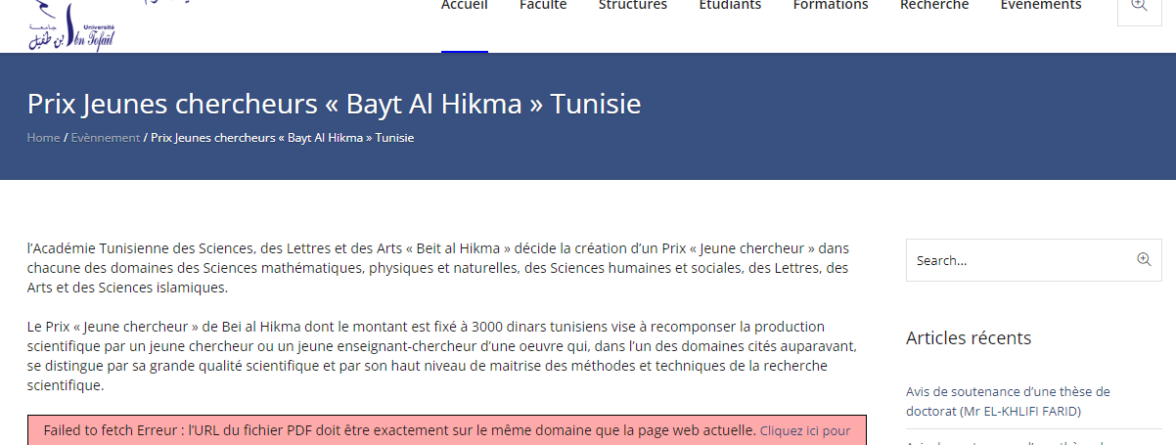Click the page title Prix Jeunes chercheurs heading
This screenshot has height=445, width=1176.
(334, 104)
